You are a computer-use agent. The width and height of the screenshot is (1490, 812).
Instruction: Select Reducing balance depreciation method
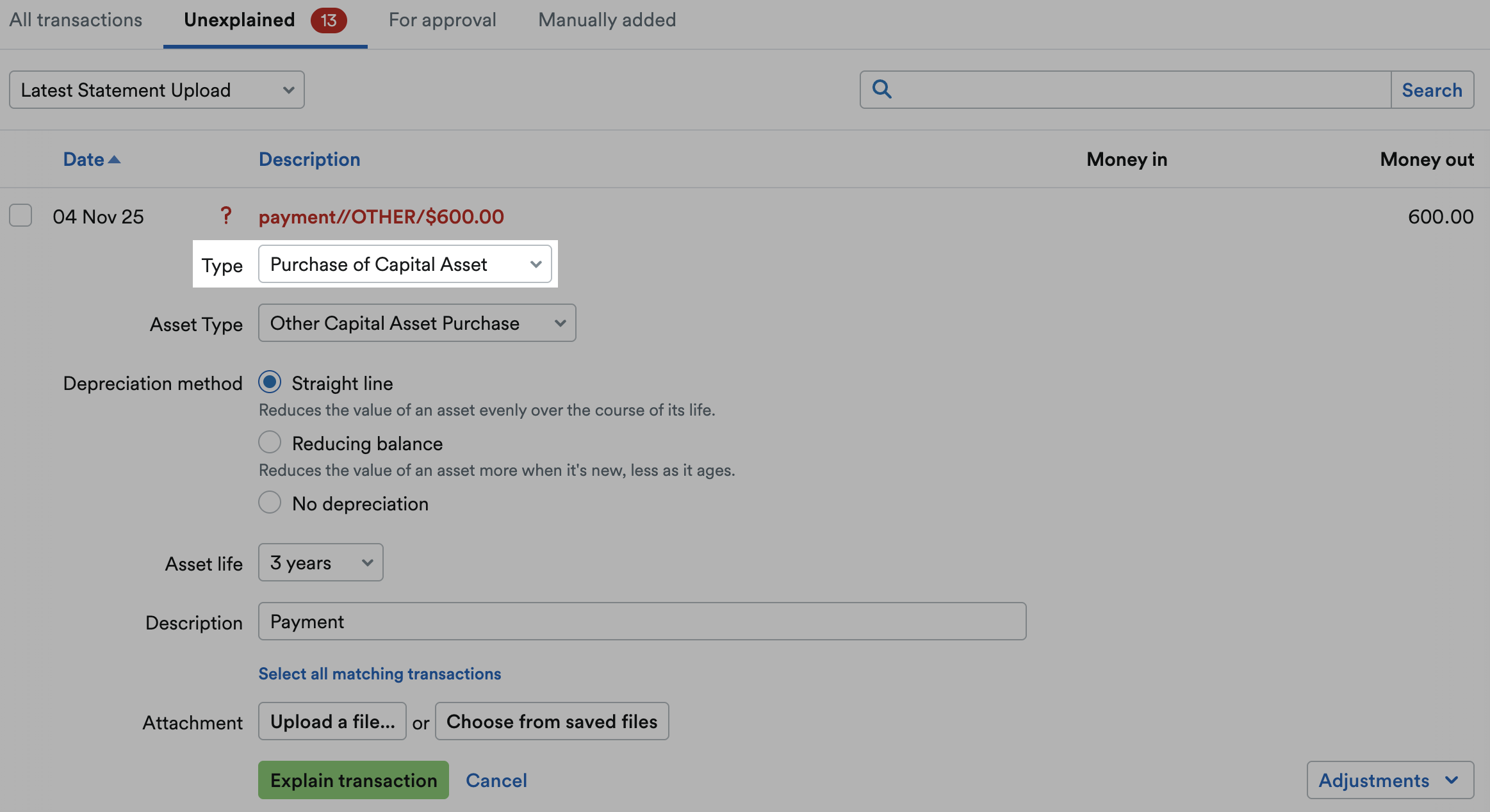pyautogui.click(x=270, y=442)
